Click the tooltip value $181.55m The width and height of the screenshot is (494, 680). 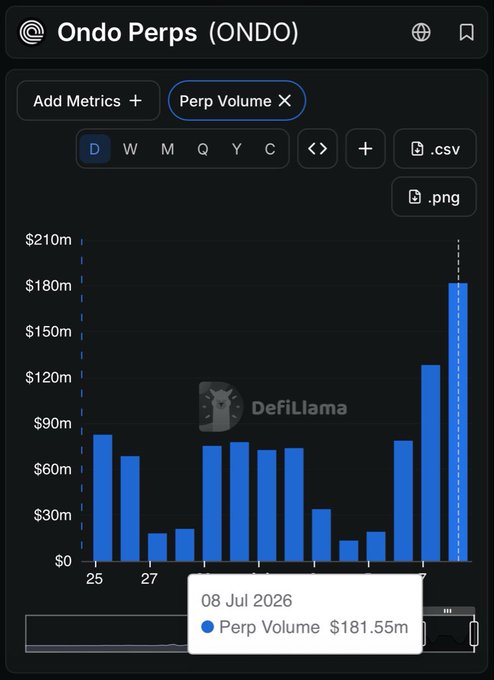coord(369,627)
